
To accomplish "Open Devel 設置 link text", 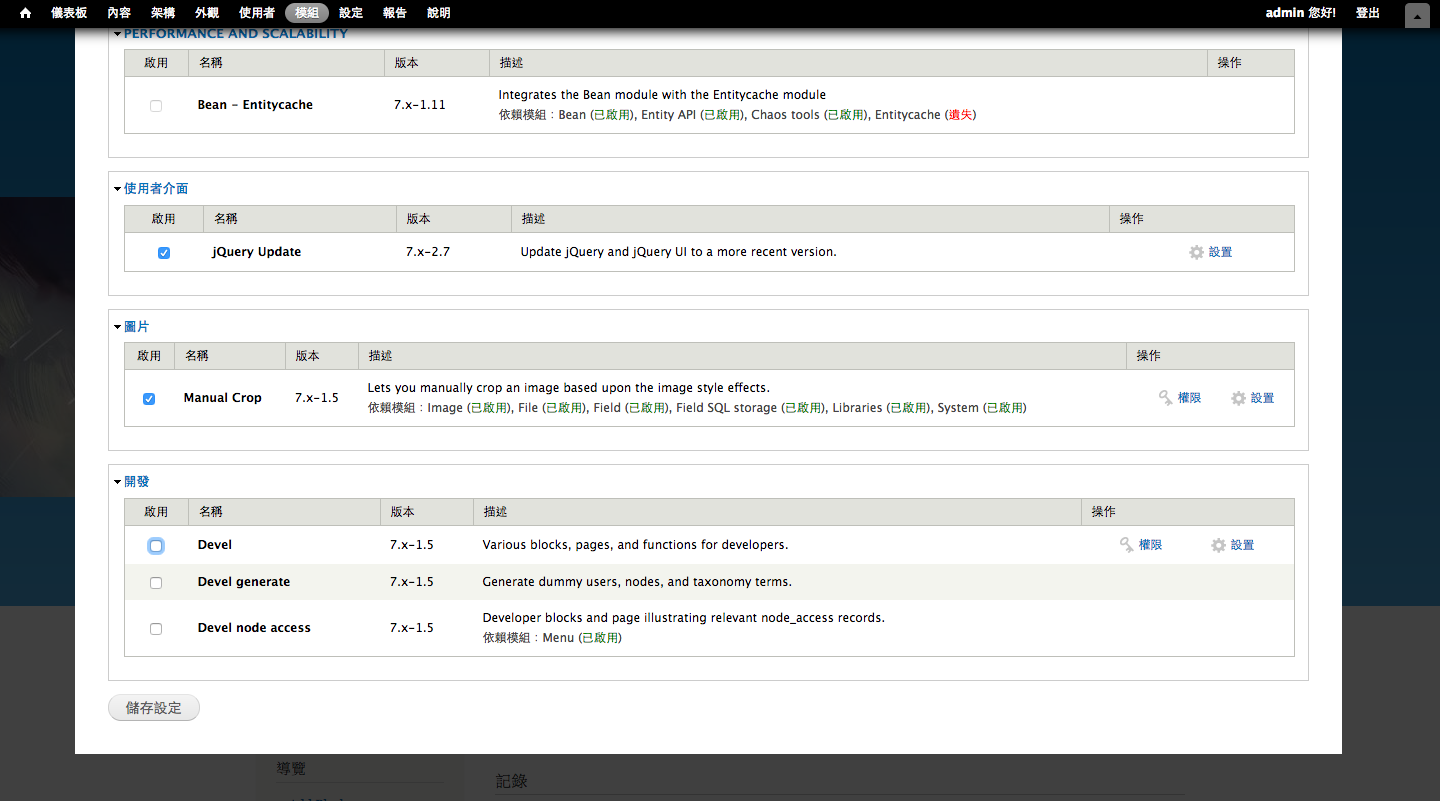I will [1242, 545].
